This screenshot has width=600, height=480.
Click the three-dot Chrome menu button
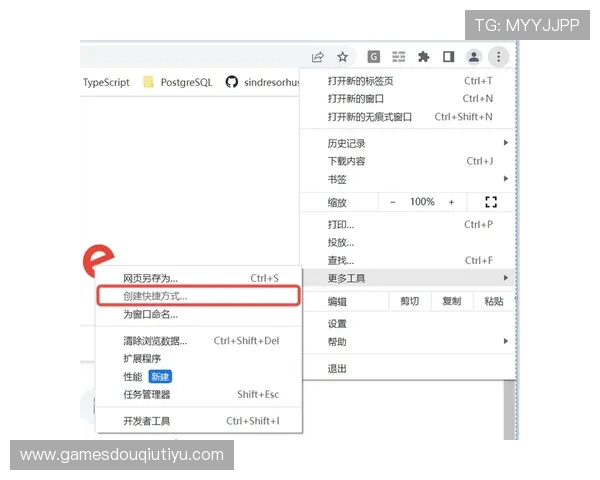click(498, 57)
